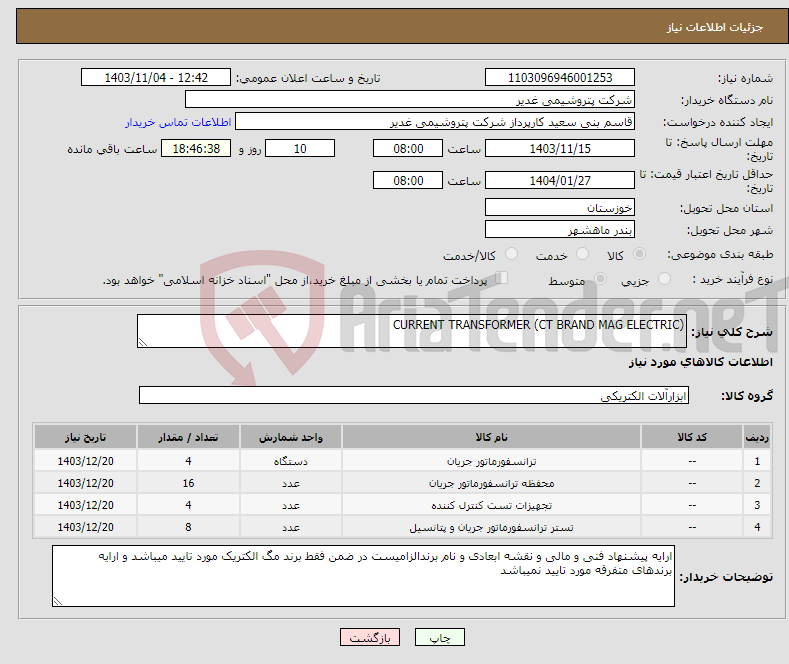Click the price validity date 1404/01/27
This screenshot has height=664, width=789.
(x=560, y=180)
